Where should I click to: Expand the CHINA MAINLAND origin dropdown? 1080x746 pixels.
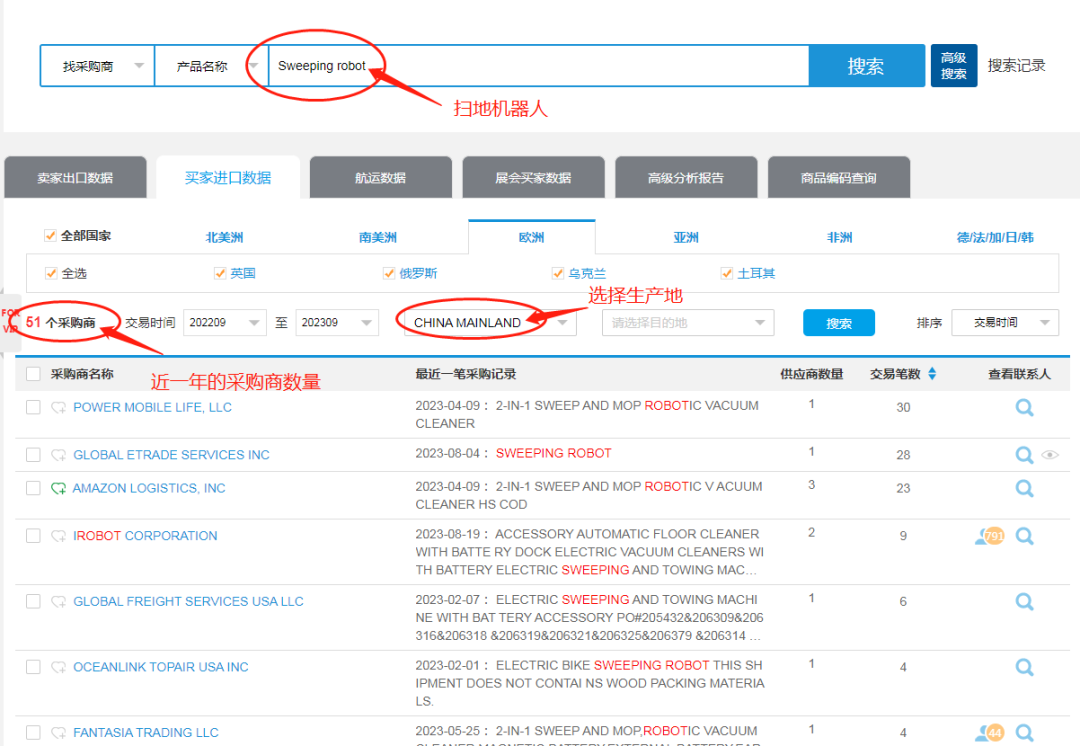pos(564,322)
